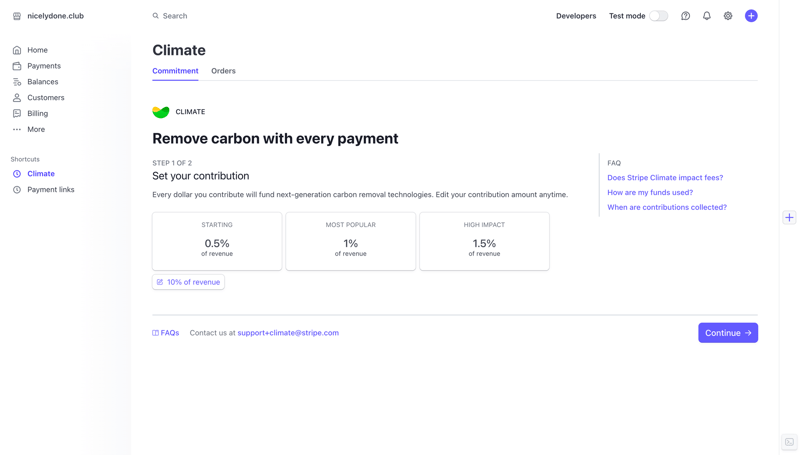Toggle the Test mode switch

pyautogui.click(x=659, y=16)
